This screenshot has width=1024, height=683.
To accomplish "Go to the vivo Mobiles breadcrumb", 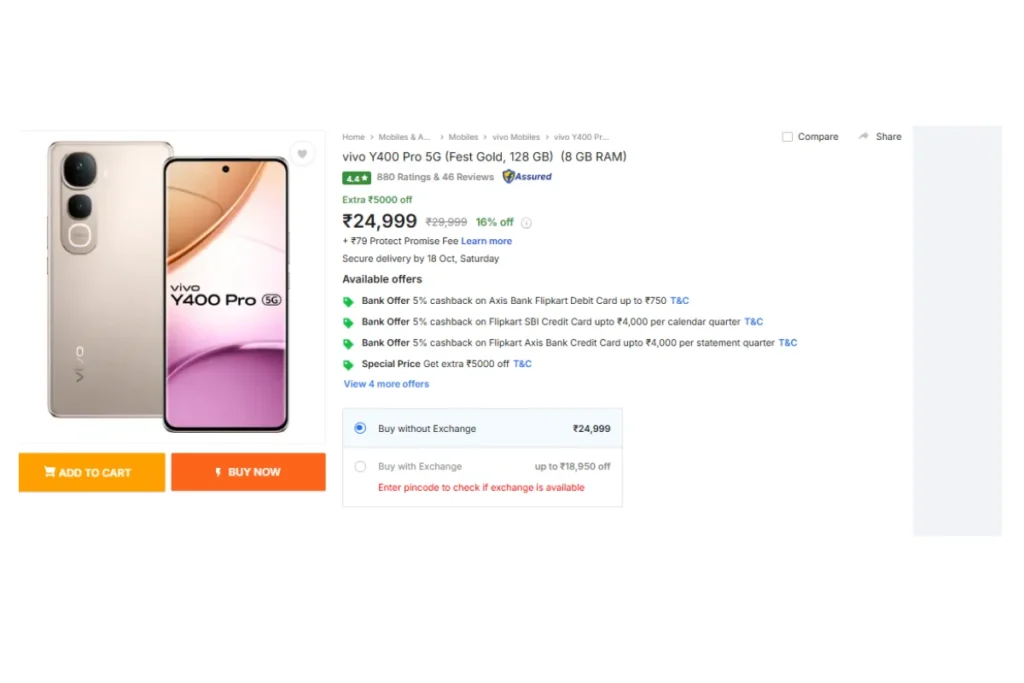I will pos(516,137).
